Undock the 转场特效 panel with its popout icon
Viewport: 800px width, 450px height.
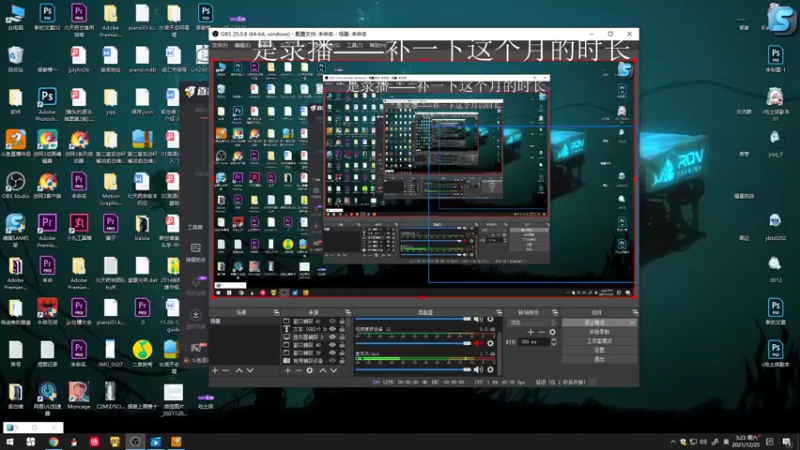pyautogui.click(x=555, y=312)
